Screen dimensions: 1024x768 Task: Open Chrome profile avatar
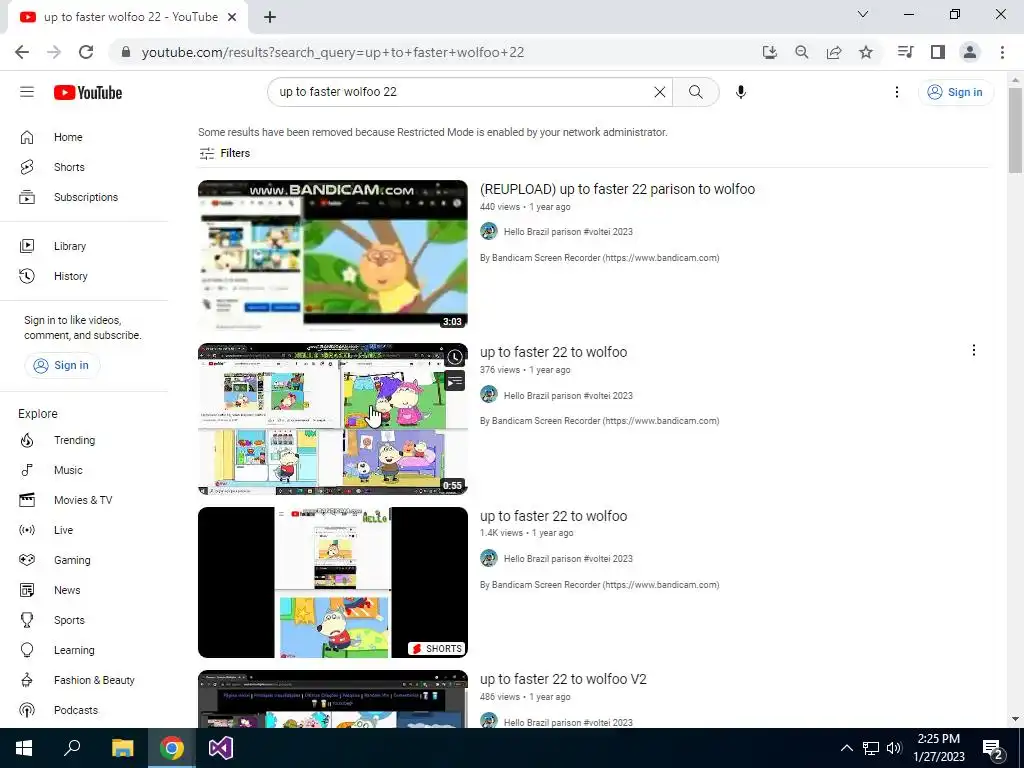pos(970,52)
